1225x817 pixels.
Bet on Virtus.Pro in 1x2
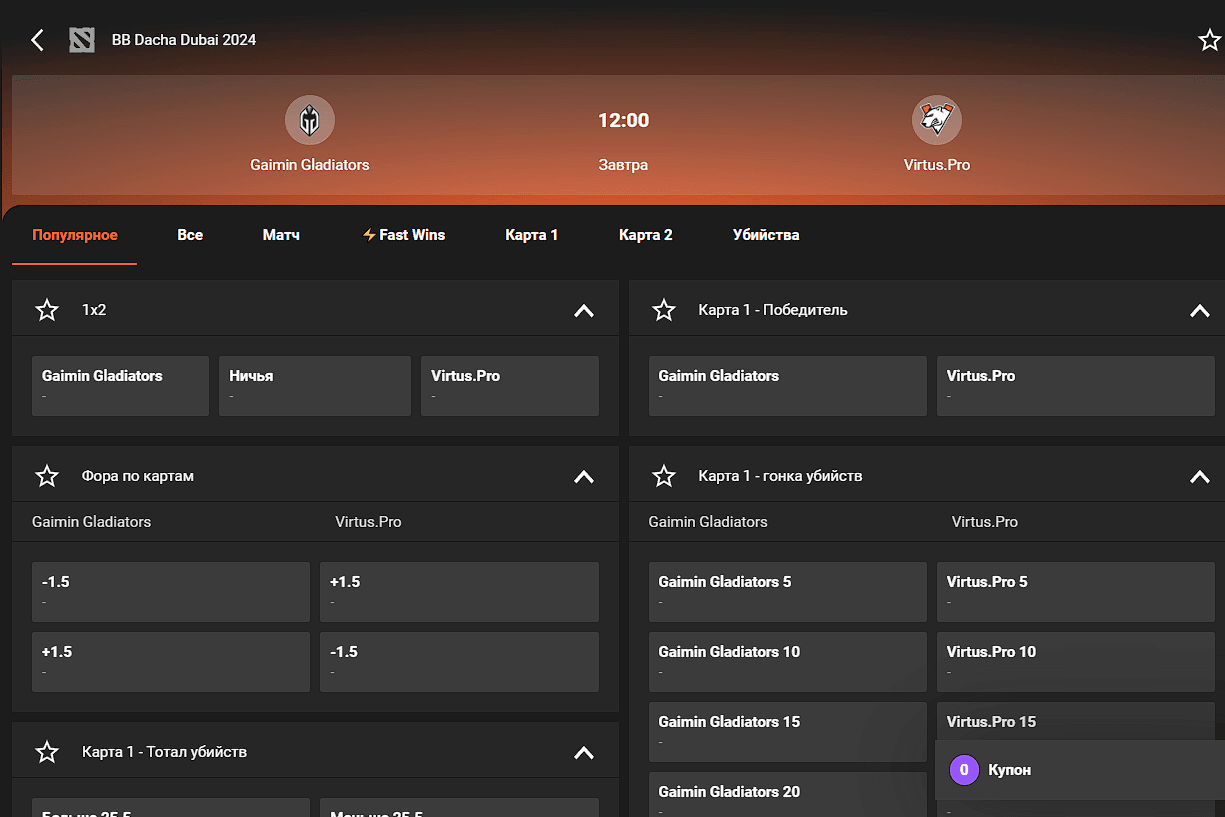tap(510, 386)
